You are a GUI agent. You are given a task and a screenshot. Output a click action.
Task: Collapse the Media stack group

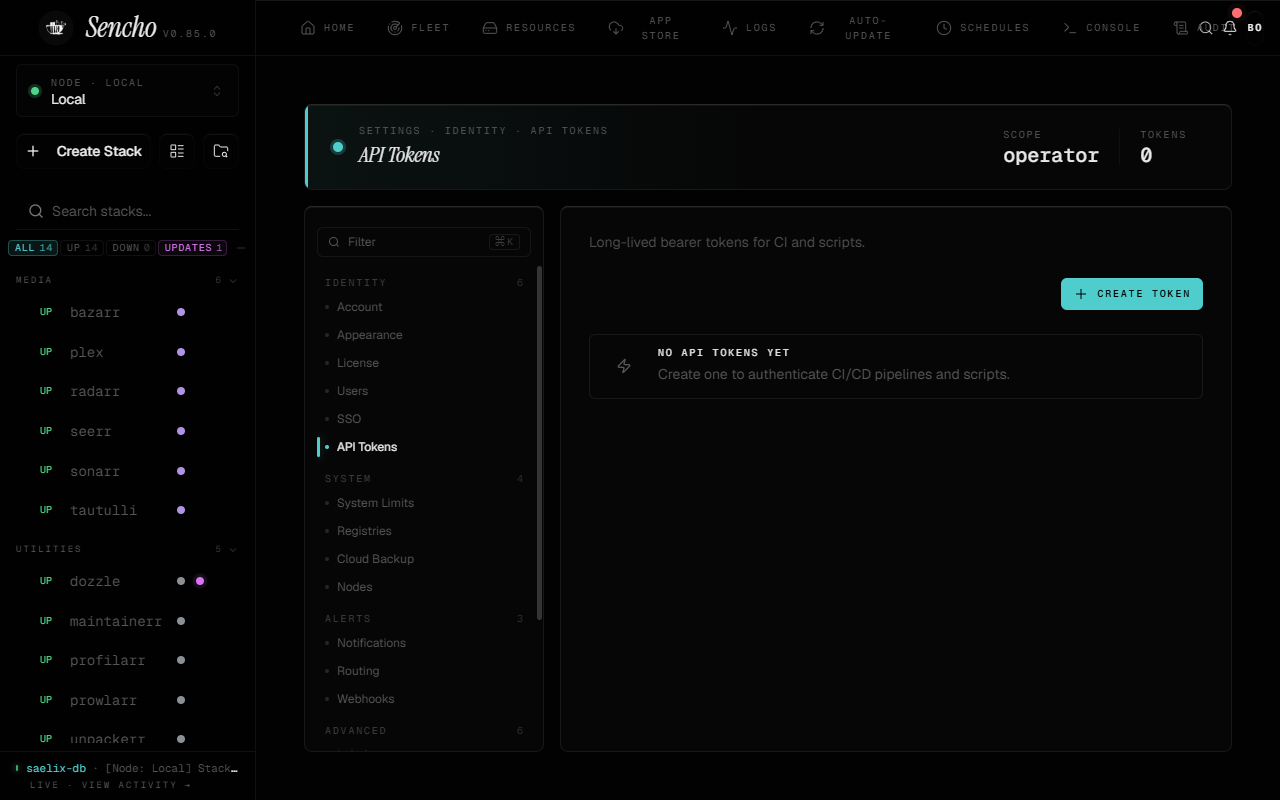coord(127,280)
